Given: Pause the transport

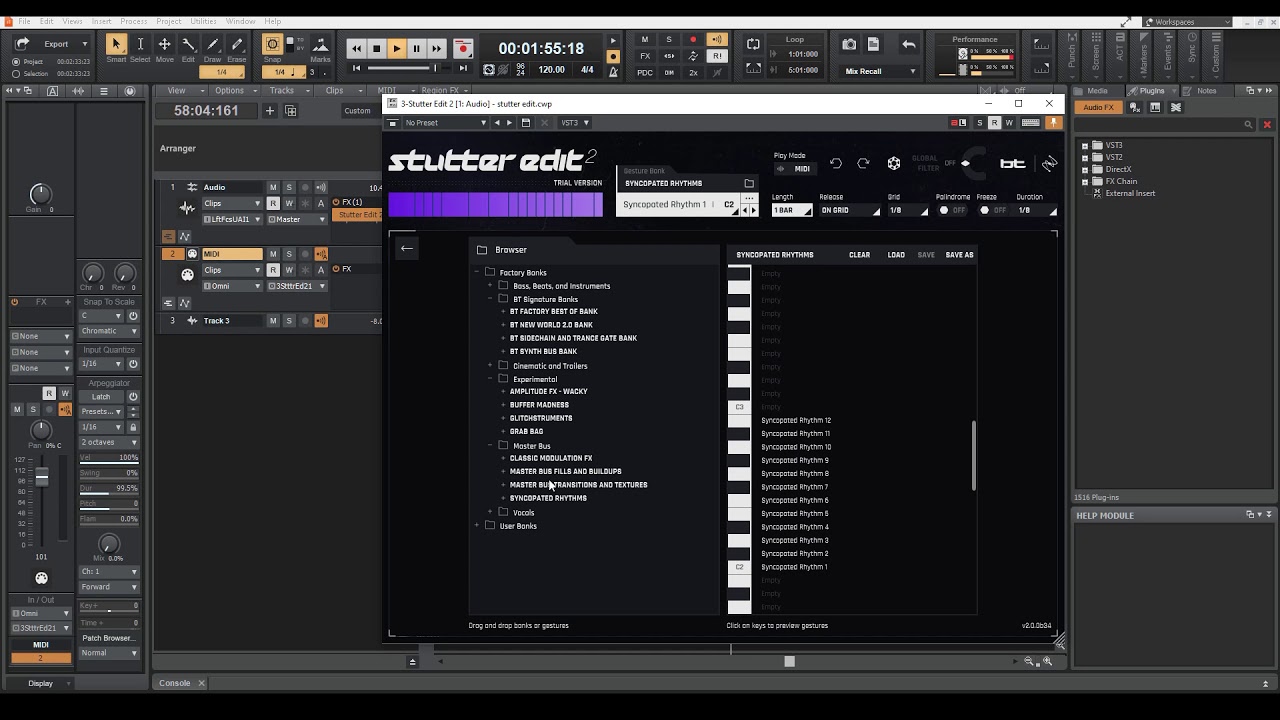Looking at the screenshot, I should pos(416,48).
